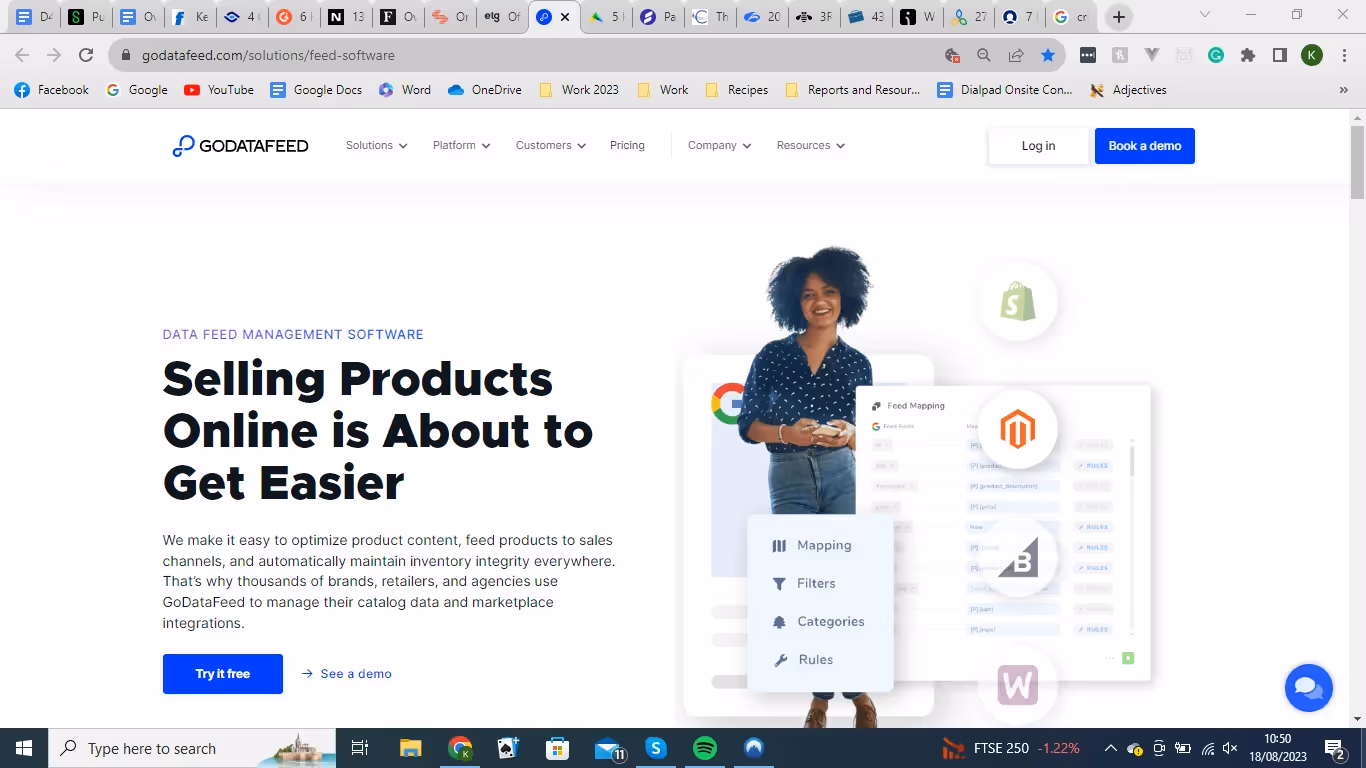Click the share page icon in address bar
This screenshot has width=1366, height=768.
tap(1015, 56)
